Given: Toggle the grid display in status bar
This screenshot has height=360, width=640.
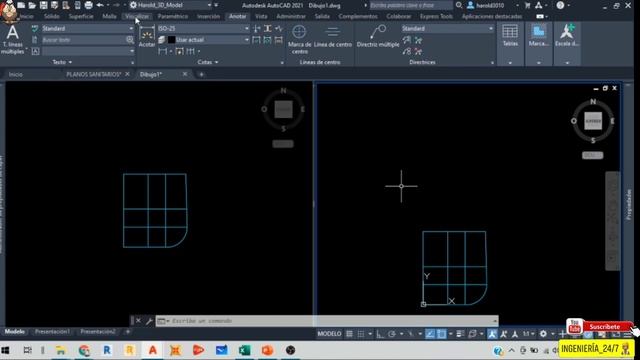Looking at the screenshot, I should pos(349,334).
